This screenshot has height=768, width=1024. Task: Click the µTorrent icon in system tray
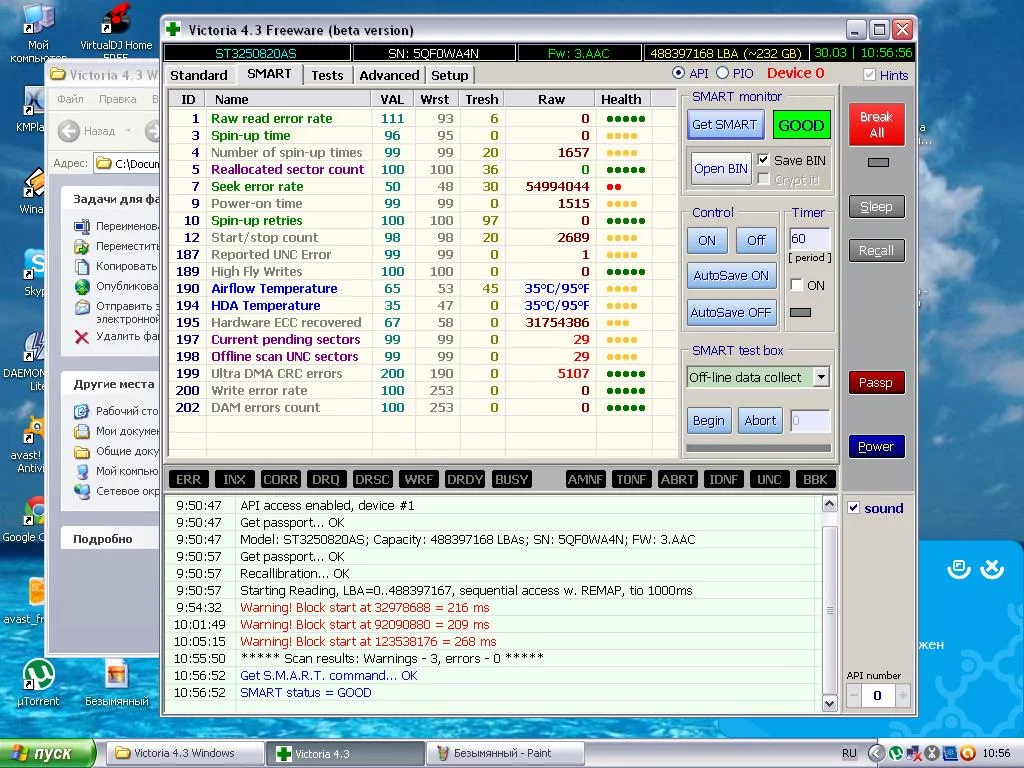point(896,753)
